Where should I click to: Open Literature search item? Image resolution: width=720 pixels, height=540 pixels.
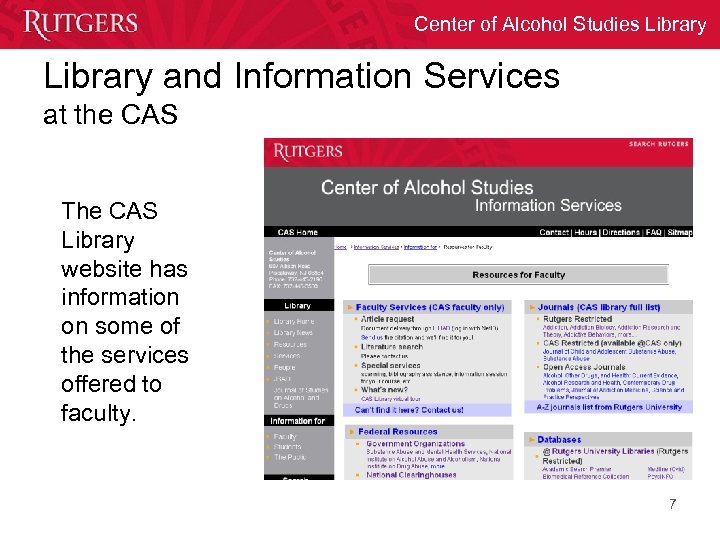point(392,347)
